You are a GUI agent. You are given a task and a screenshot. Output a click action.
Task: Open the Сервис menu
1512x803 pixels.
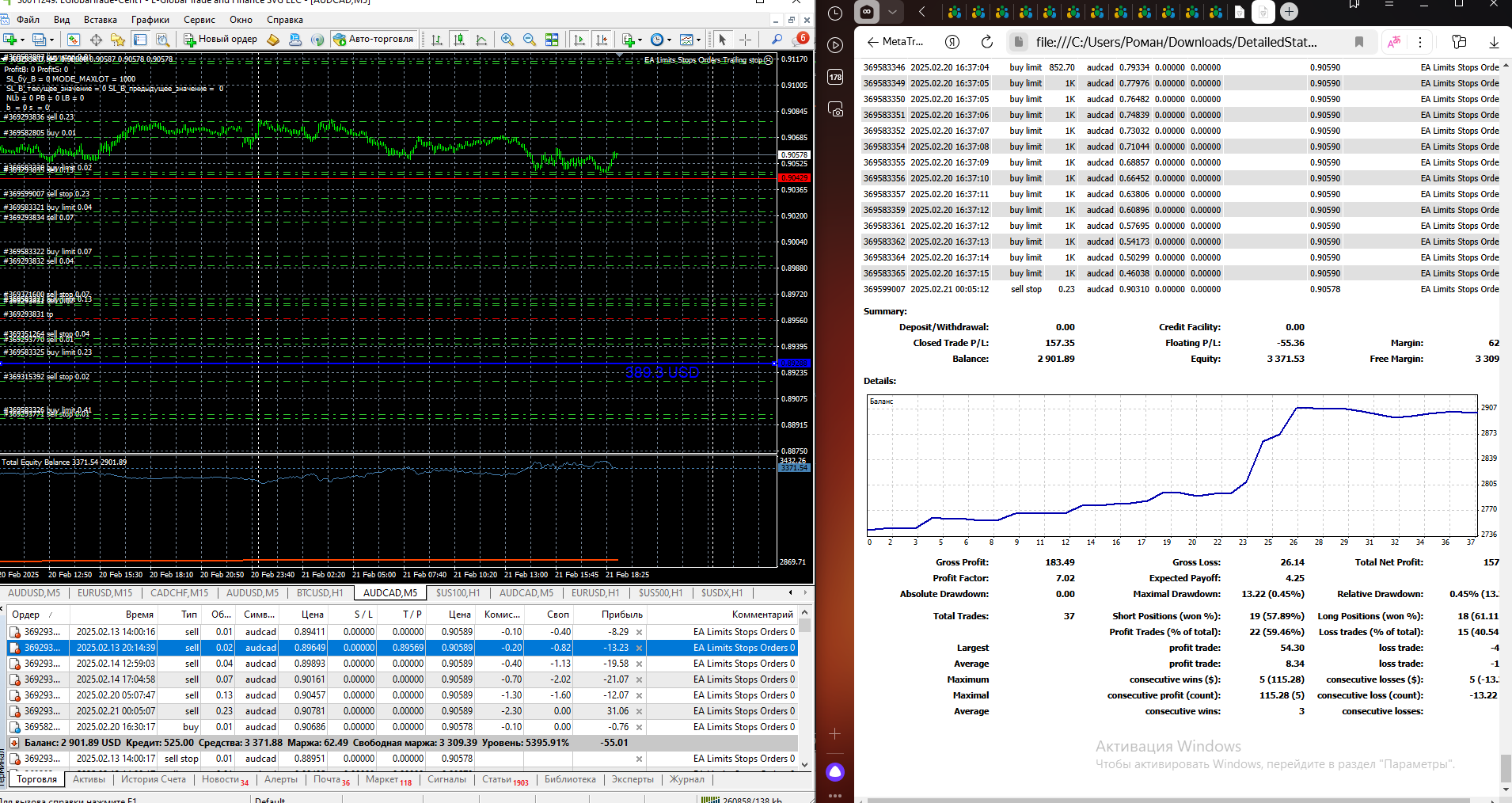pos(199,20)
